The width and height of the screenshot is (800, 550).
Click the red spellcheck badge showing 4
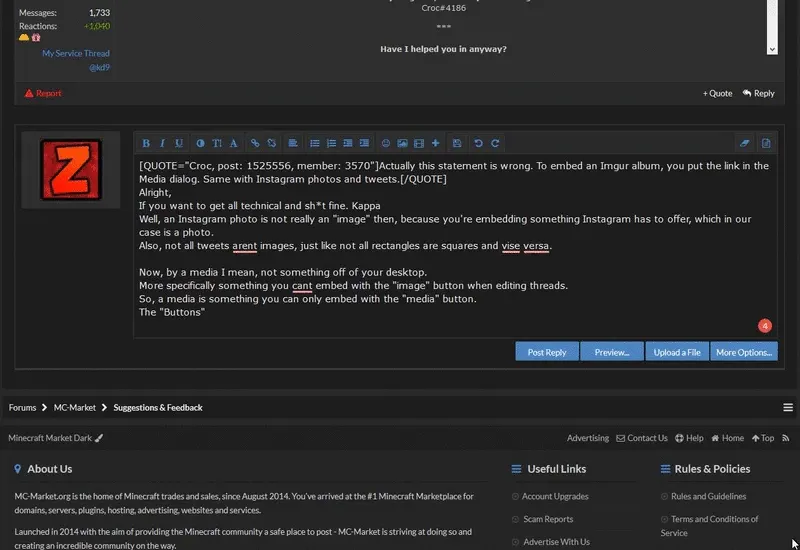point(764,326)
